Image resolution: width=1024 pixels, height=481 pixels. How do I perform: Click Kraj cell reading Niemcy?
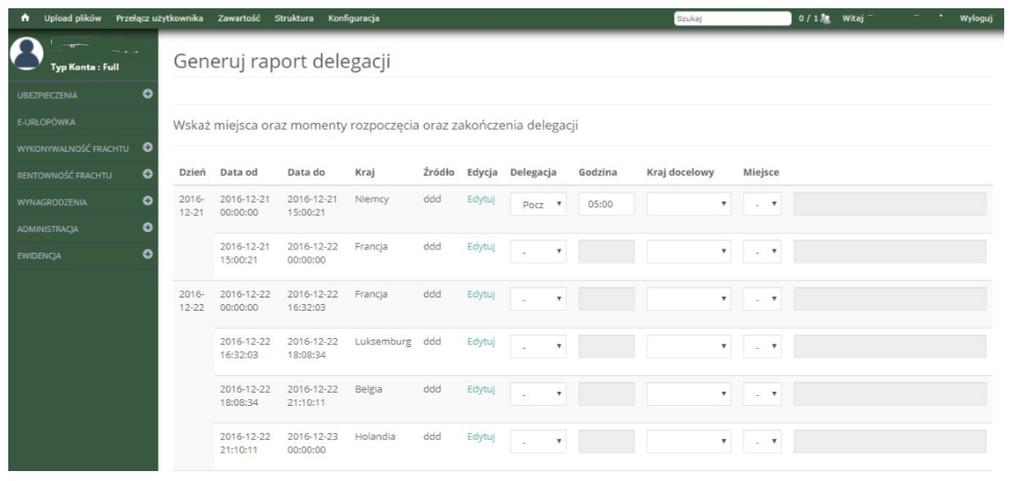(372, 199)
